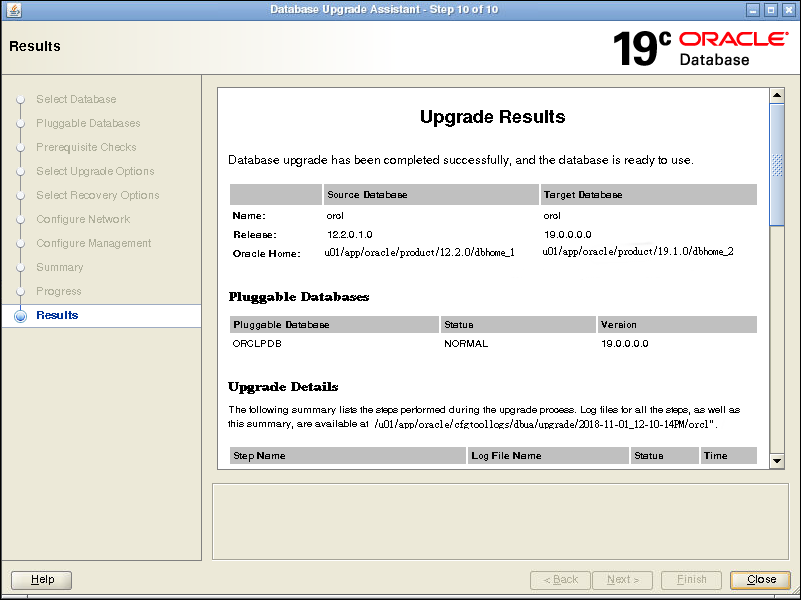Click the Oracle 19c Database logo
Image resolution: width=801 pixels, height=600 pixels.
[x=699, y=47]
